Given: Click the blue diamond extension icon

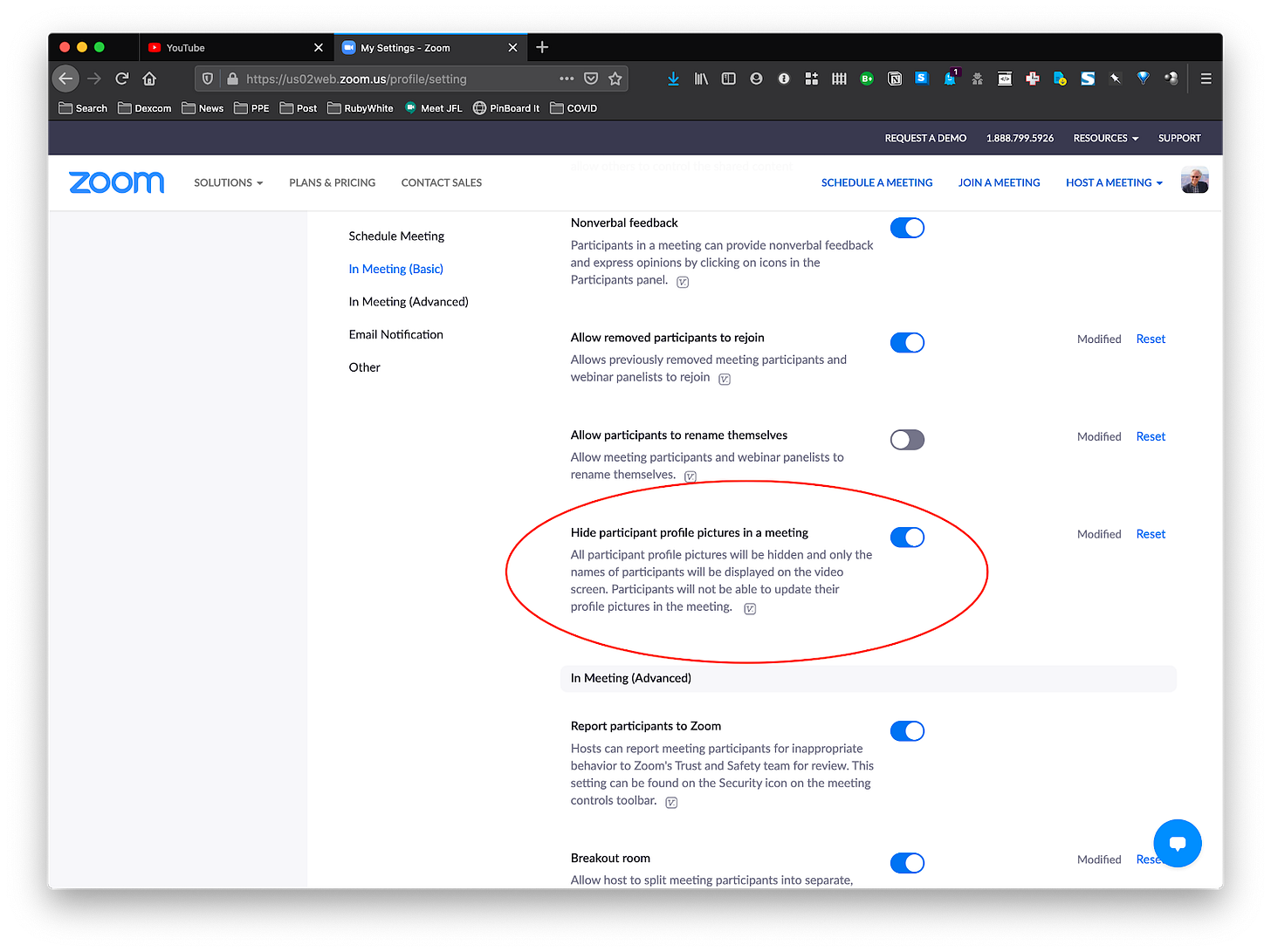Looking at the screenshot, I should click(1143, 79).
